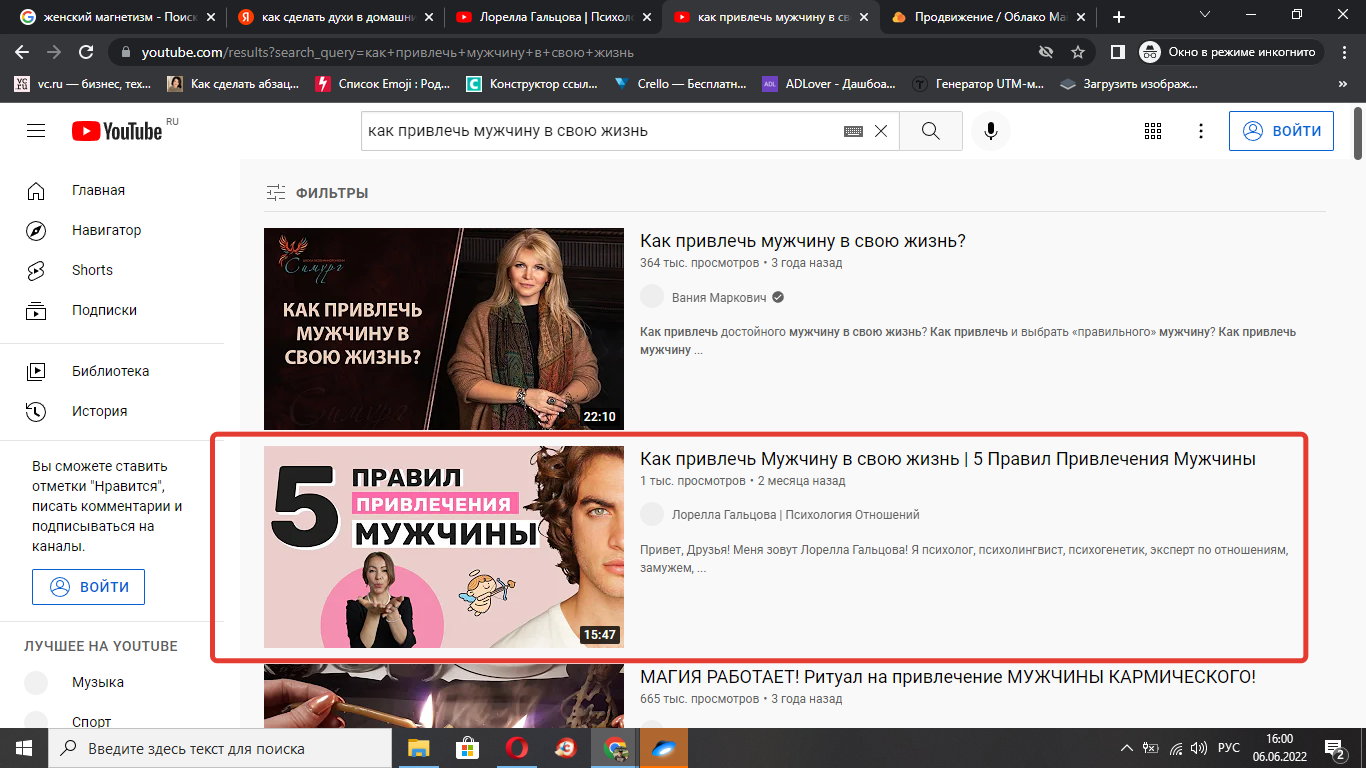Open a new browser tab

point(1118,17)
